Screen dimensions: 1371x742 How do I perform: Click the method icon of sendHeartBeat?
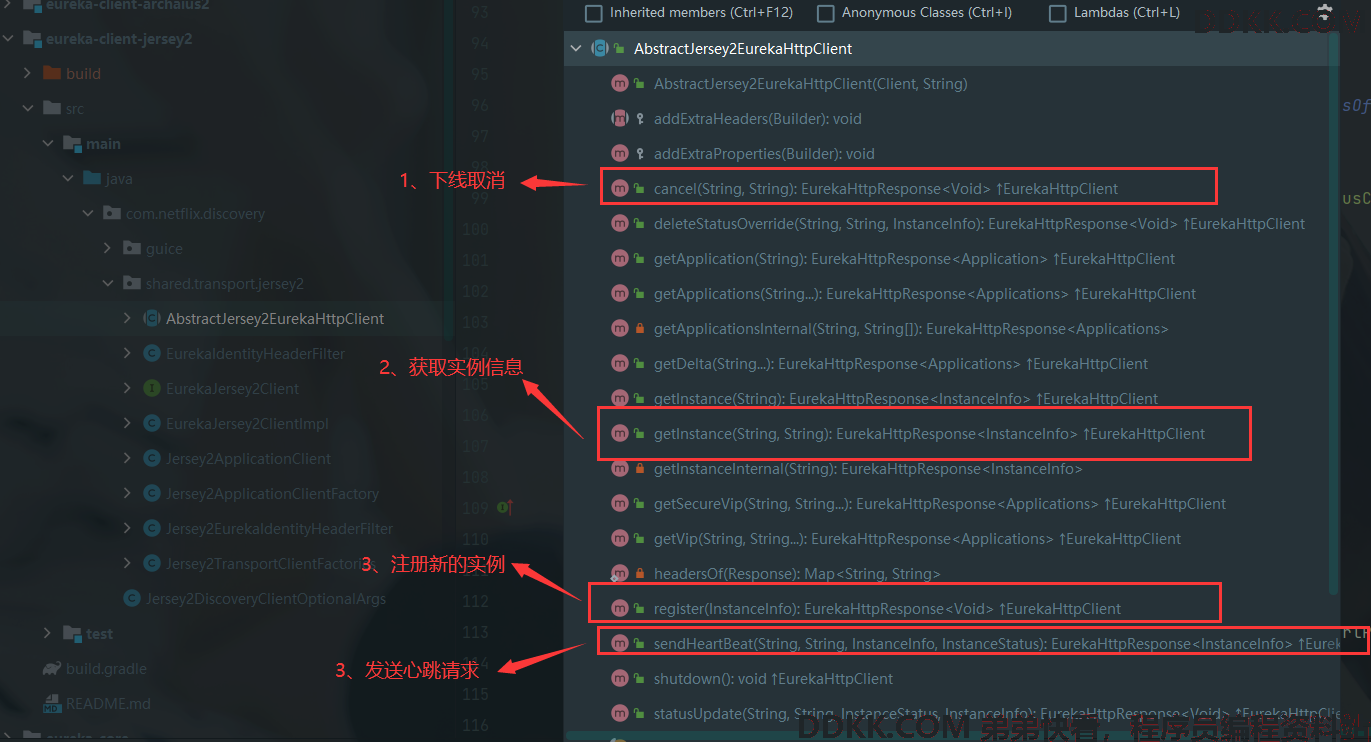tap(619, 644)
